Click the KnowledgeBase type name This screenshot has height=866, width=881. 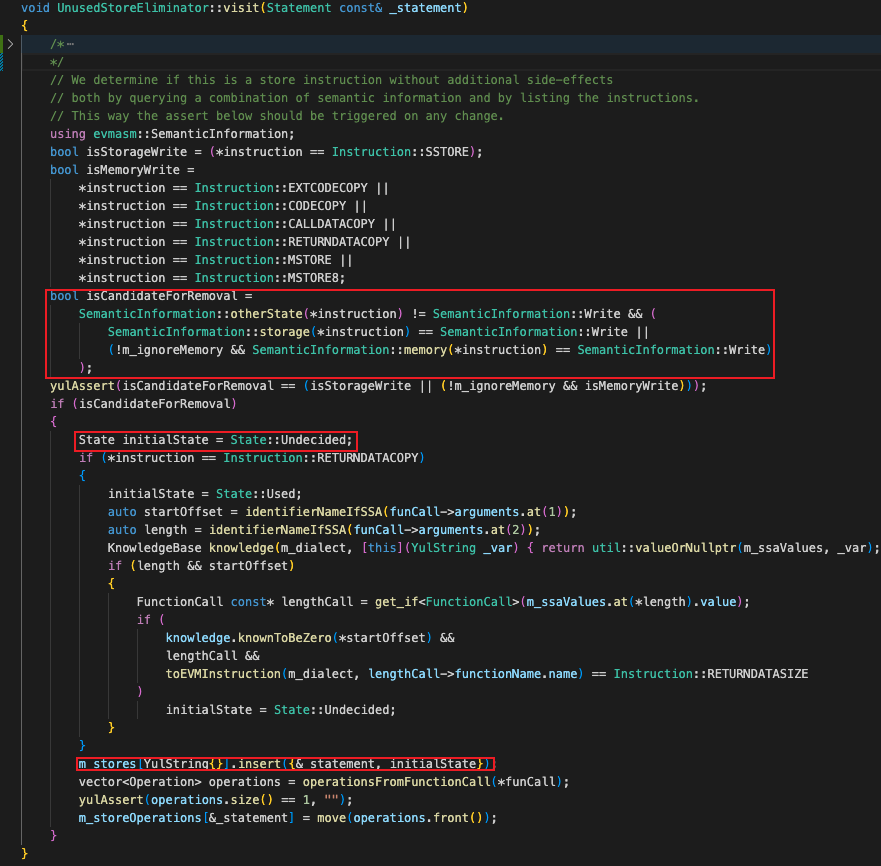155,547
